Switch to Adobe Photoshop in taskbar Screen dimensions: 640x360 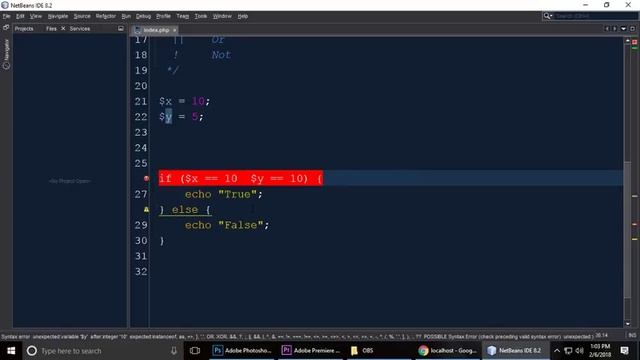(242, 351)
